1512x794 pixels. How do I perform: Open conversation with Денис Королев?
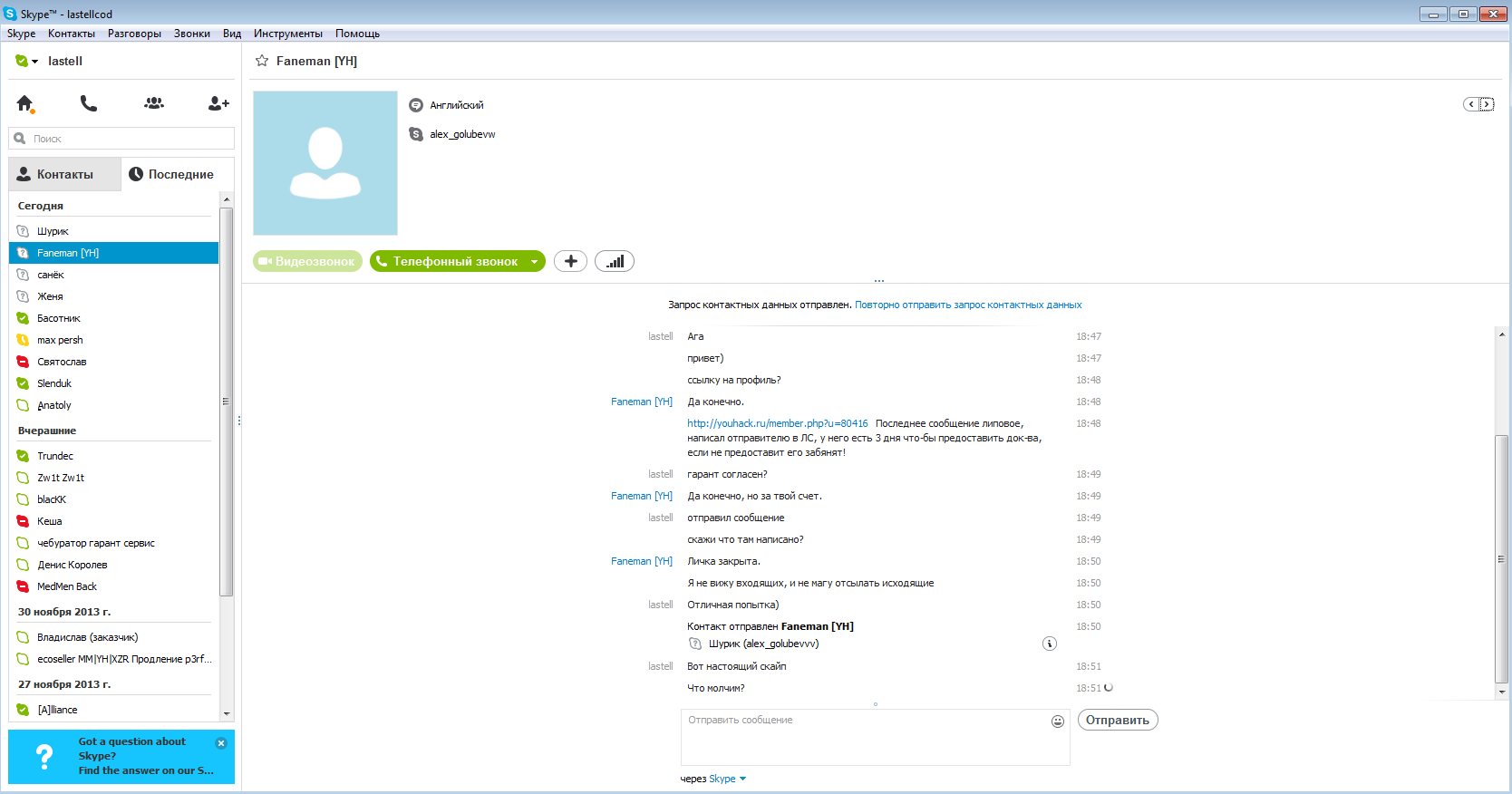click(114, 565)
